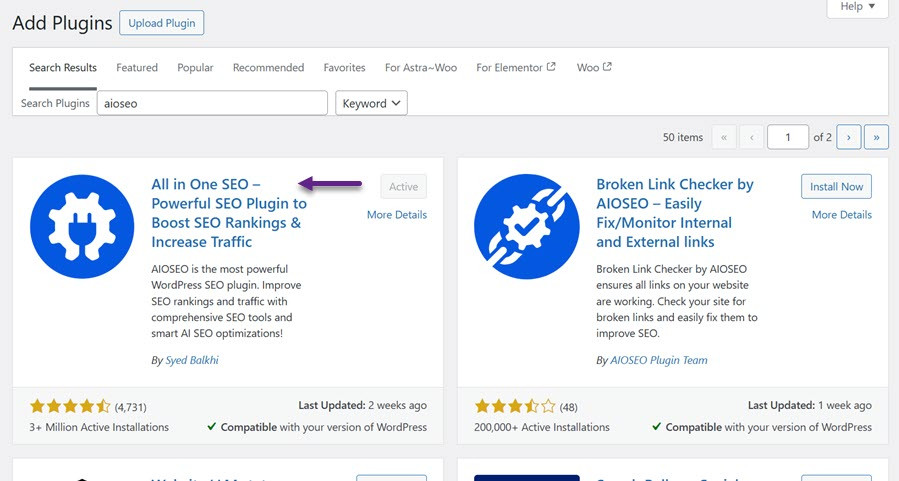Click the Upload Plugin button

coord(161,23)
